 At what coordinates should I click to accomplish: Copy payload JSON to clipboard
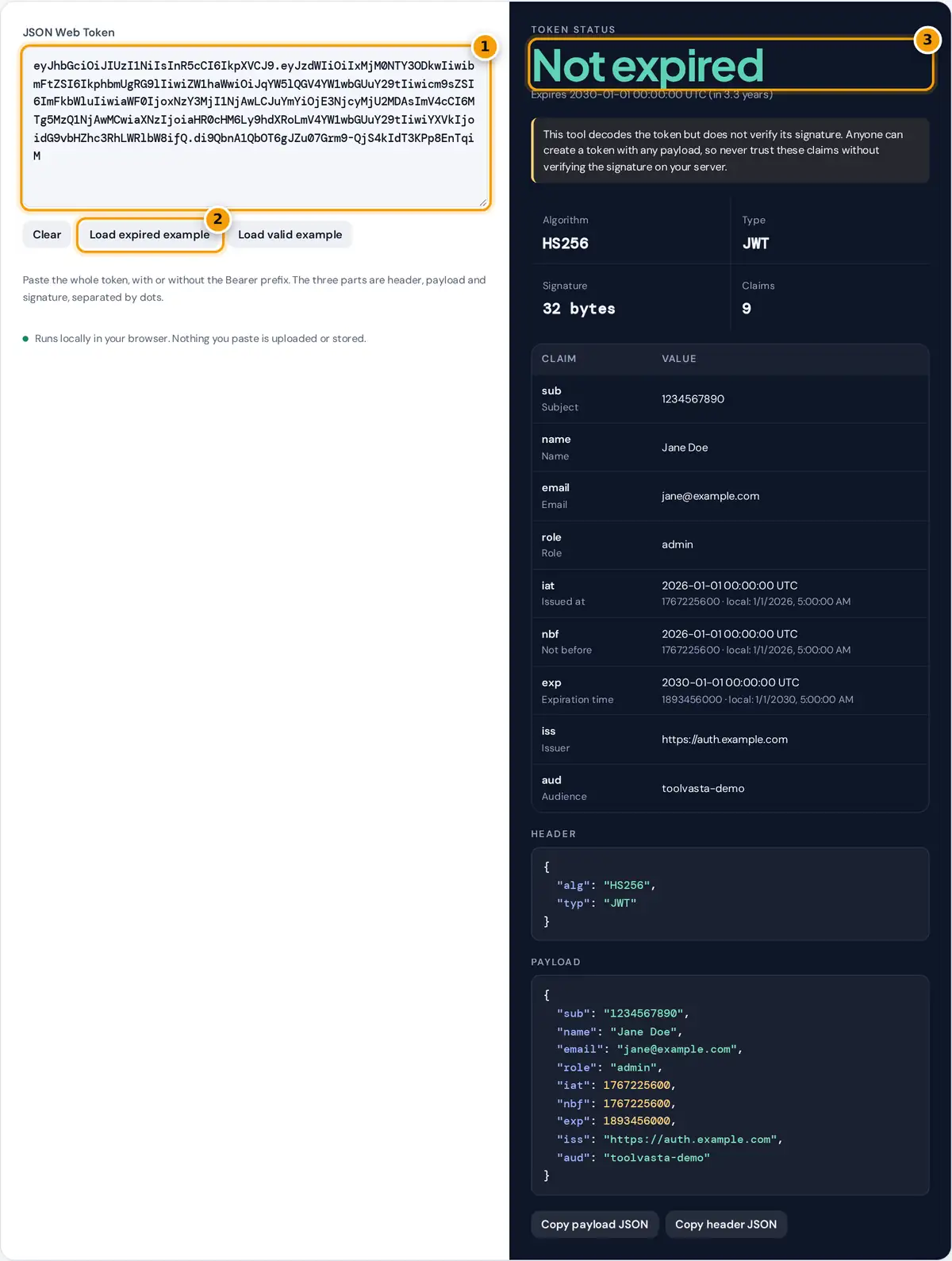[594, 1224]
